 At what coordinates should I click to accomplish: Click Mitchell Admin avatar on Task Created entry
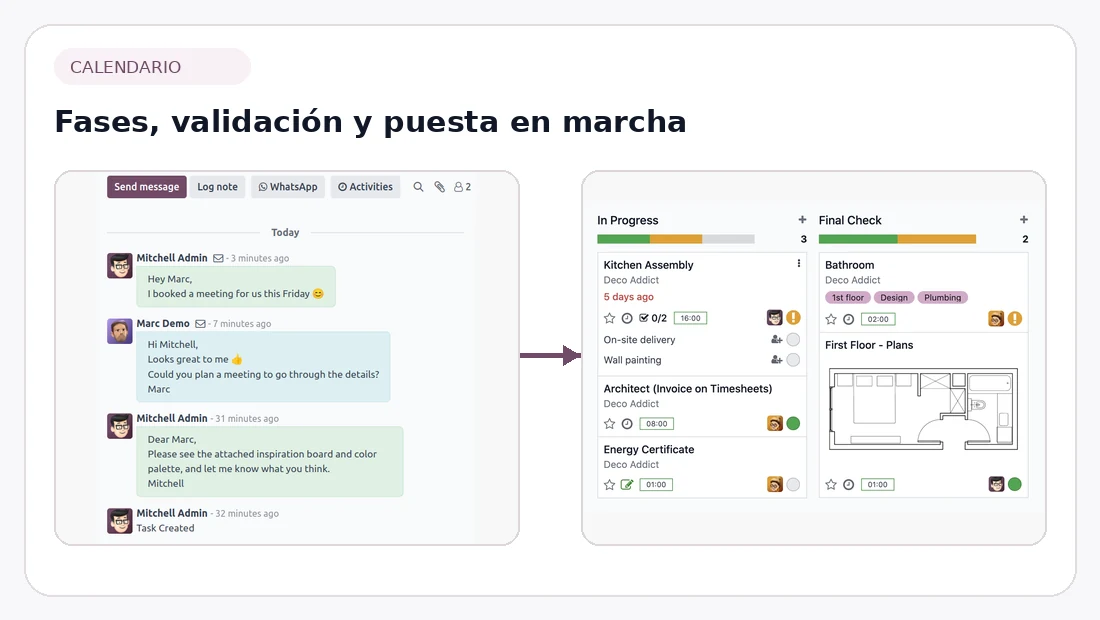point(120,521)
